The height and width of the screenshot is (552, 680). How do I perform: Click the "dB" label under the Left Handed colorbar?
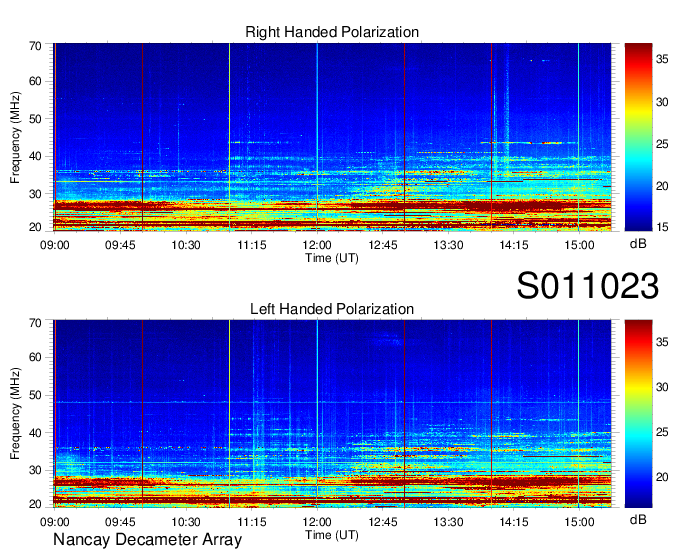[638, 519]
